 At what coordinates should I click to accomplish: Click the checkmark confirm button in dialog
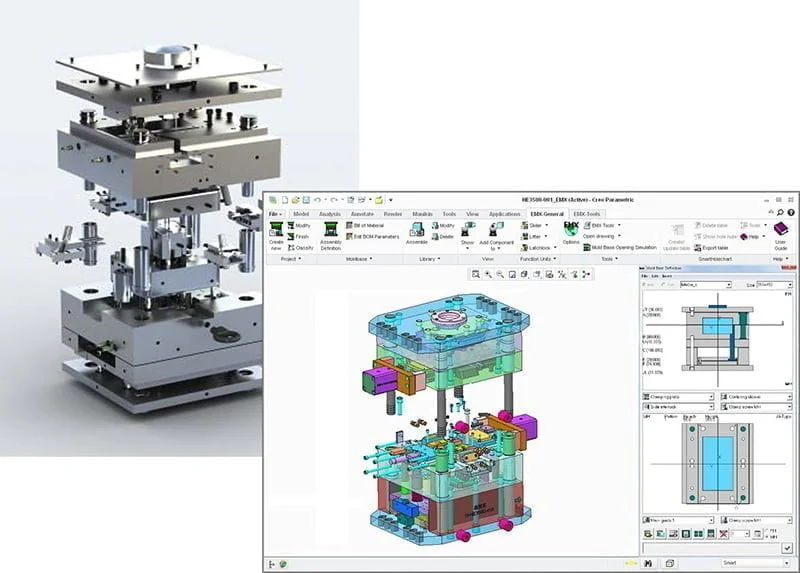click(x=788, y=548)
